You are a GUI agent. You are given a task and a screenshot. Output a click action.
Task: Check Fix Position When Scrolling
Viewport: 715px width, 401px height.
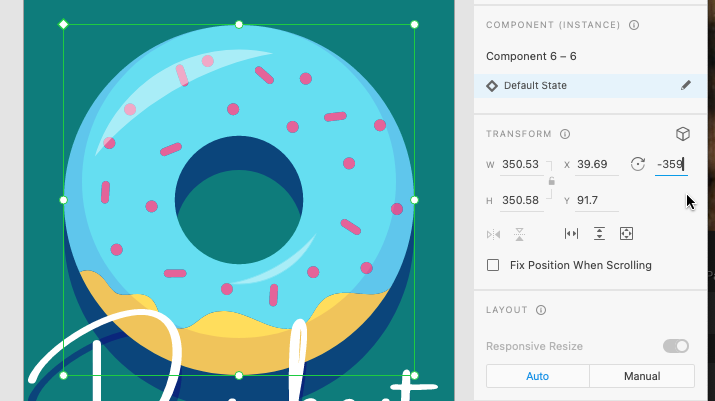coord(493,265)
